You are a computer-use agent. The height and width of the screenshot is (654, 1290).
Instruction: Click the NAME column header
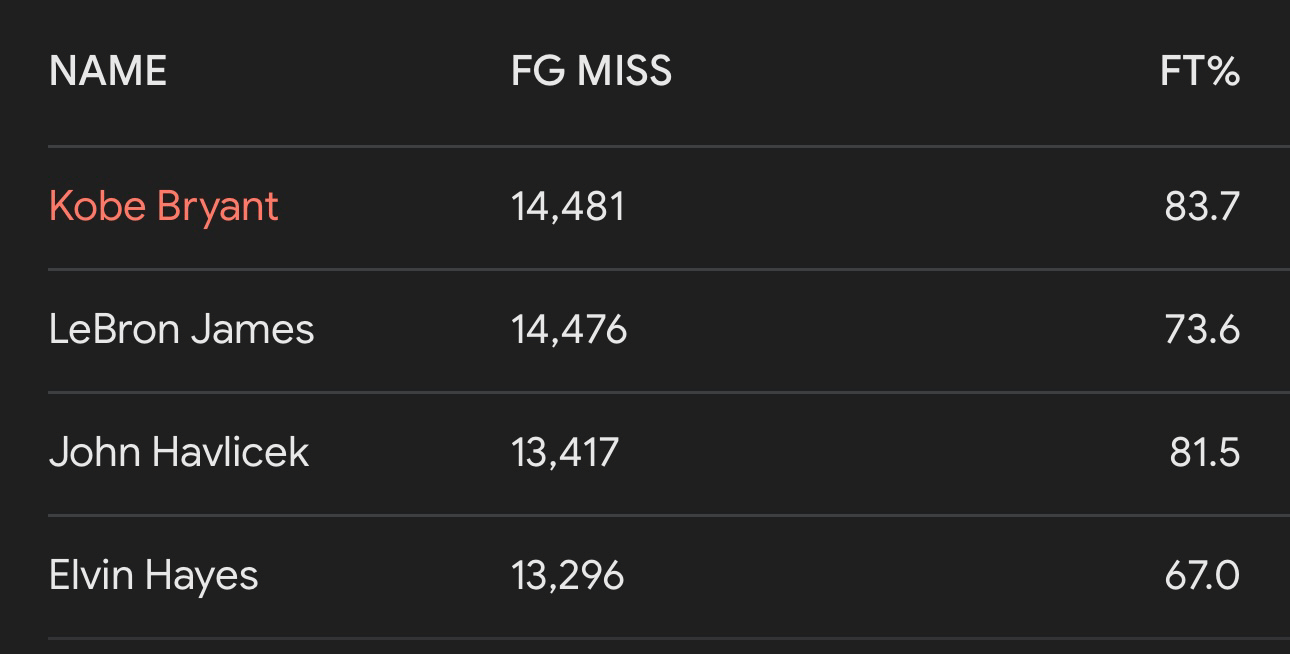(108, 71)
